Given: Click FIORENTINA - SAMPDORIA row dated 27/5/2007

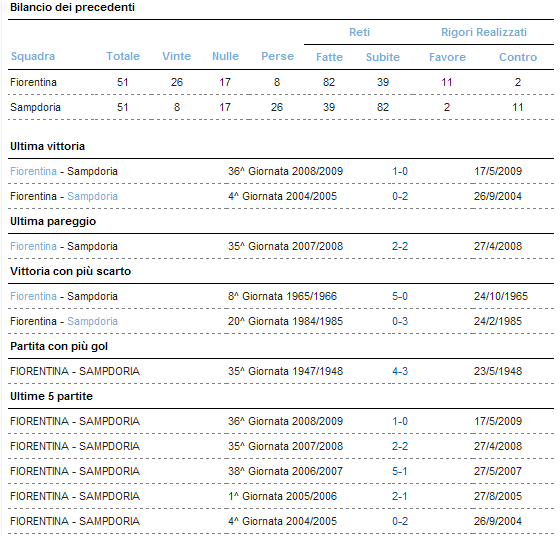Looking at the screenshot, I should tap(281, 471).
